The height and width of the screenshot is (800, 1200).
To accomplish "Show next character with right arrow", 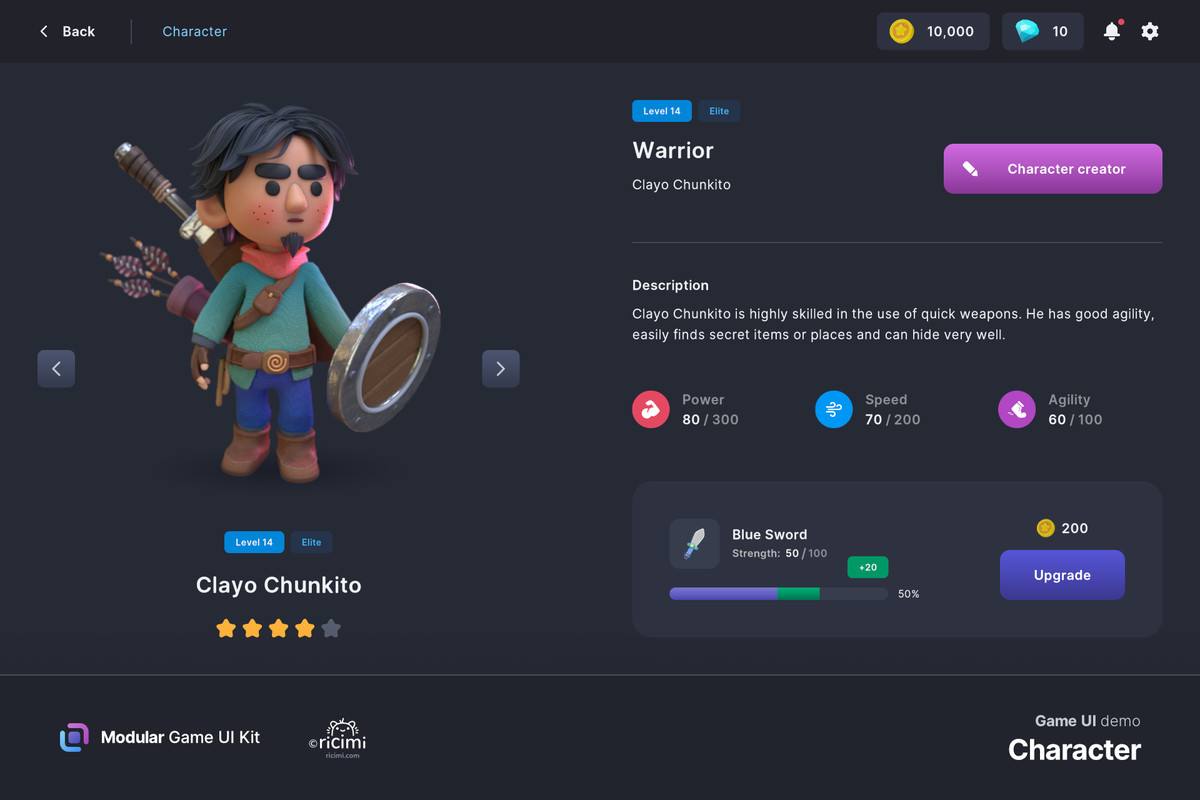I will [501, 368].
